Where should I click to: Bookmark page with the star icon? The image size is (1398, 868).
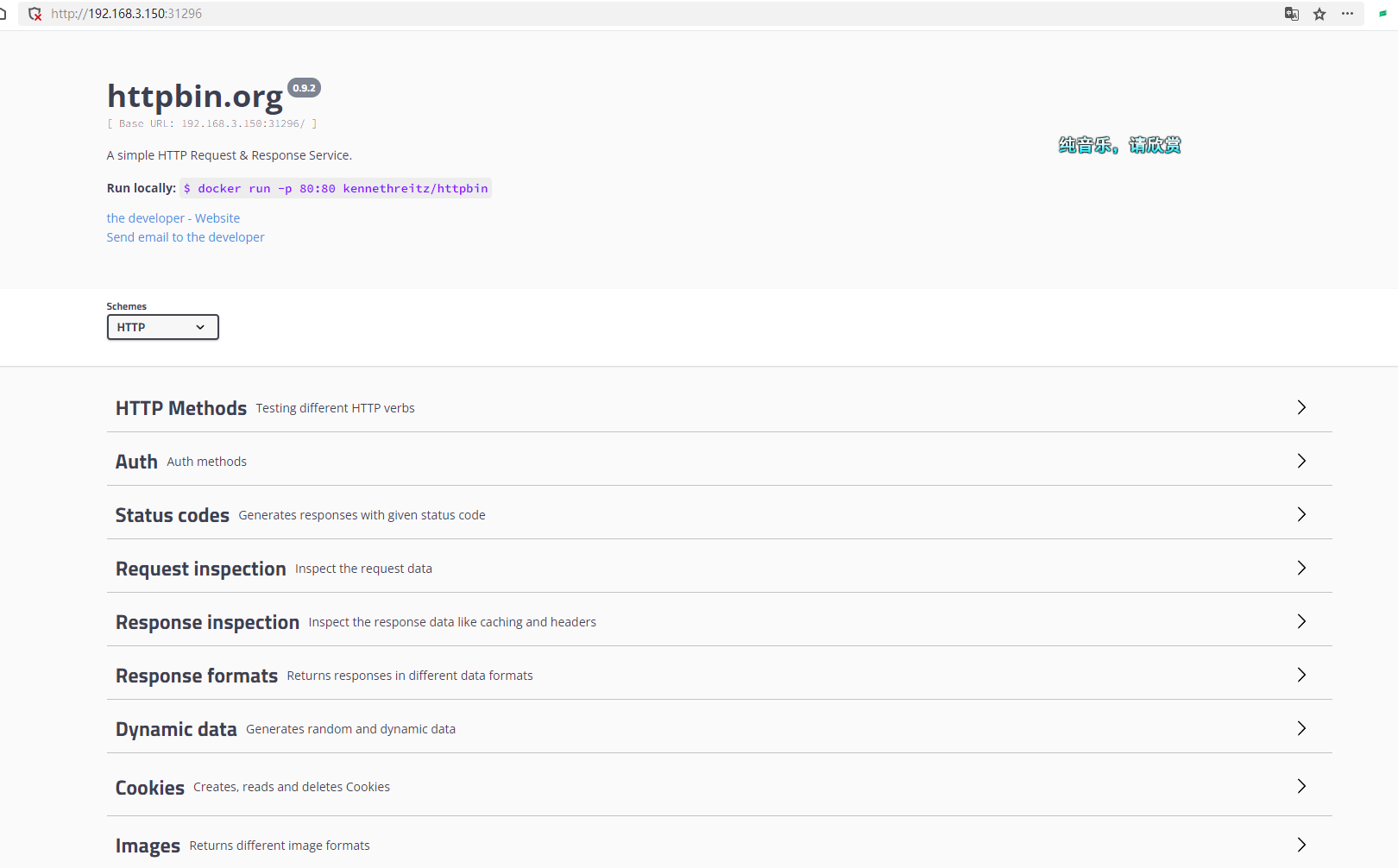(1319, 14)
